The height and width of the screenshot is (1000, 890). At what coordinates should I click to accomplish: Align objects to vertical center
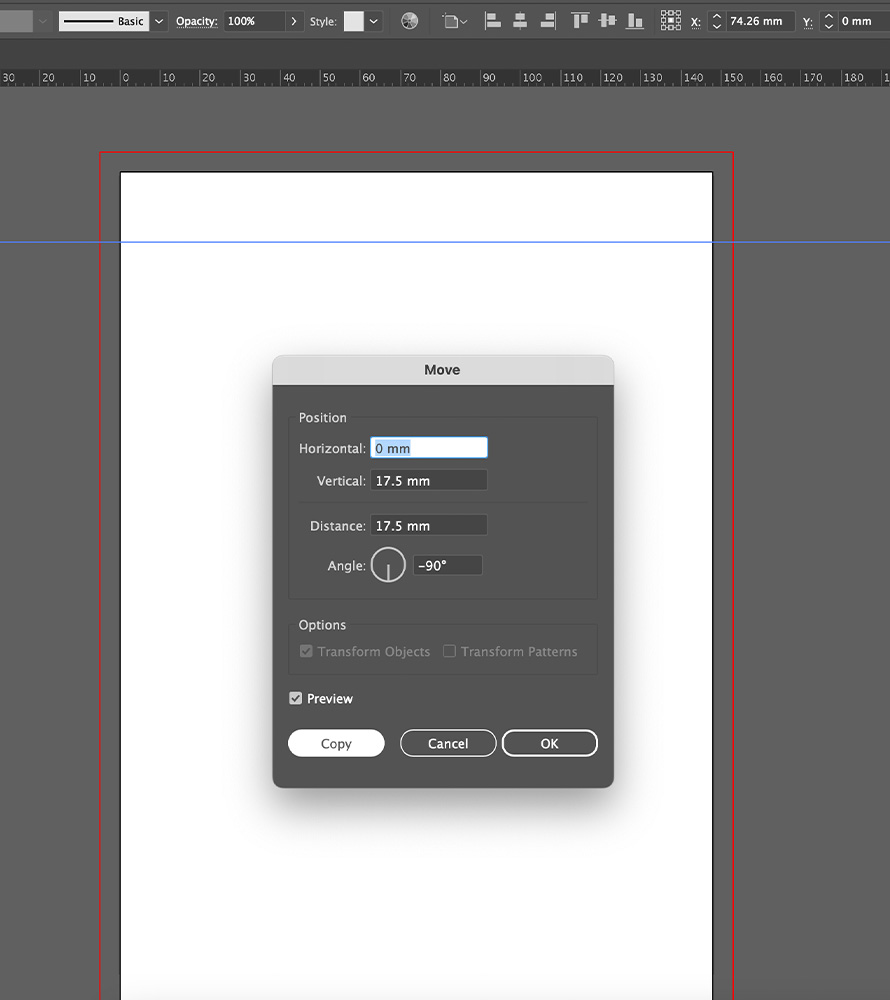pyautogui.click(x=608, y=21)
